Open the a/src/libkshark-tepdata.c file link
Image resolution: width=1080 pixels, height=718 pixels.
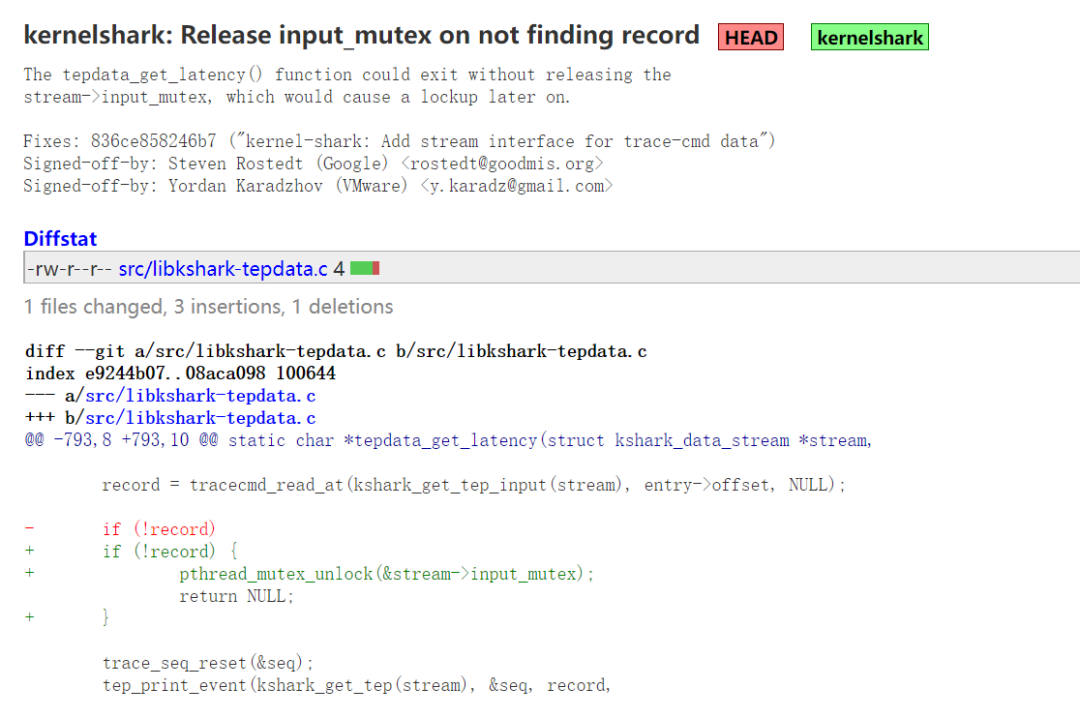(x=200, y=396)
